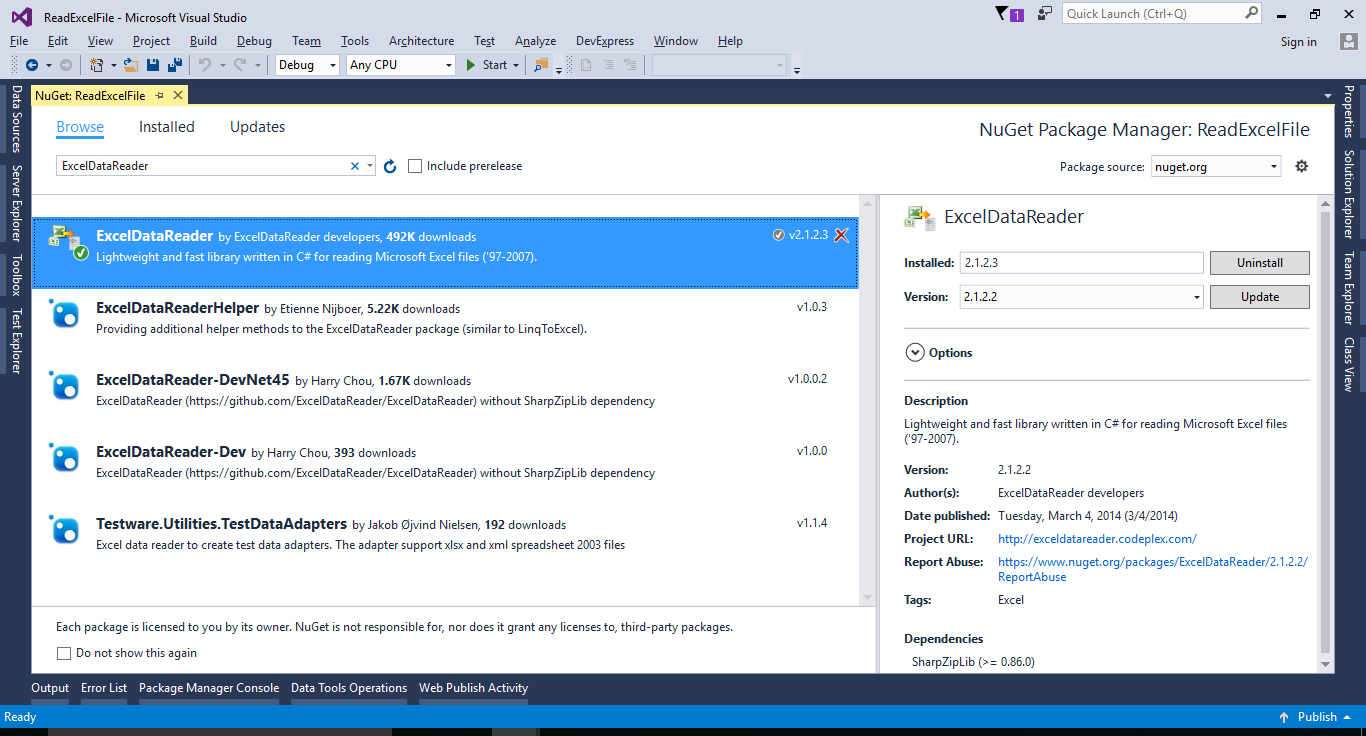Click the Uninstall button

(x=1259, y=263)
